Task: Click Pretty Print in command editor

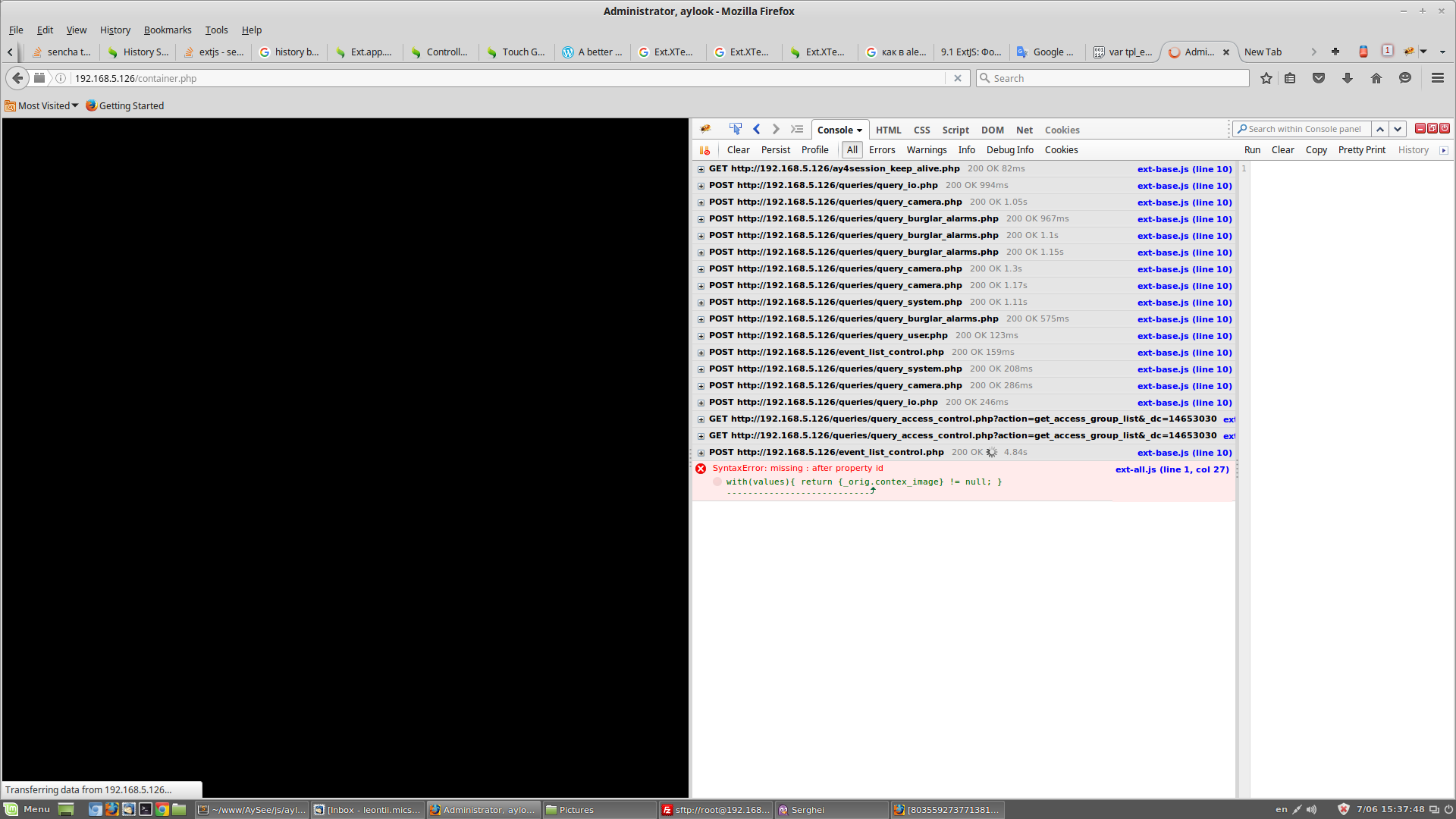Action: coord(1361,150)
